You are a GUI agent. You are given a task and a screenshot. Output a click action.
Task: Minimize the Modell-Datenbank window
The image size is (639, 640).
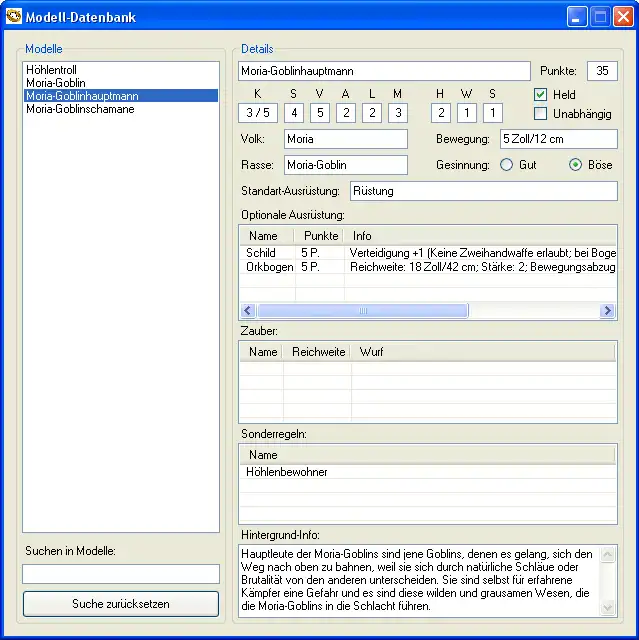577,17
